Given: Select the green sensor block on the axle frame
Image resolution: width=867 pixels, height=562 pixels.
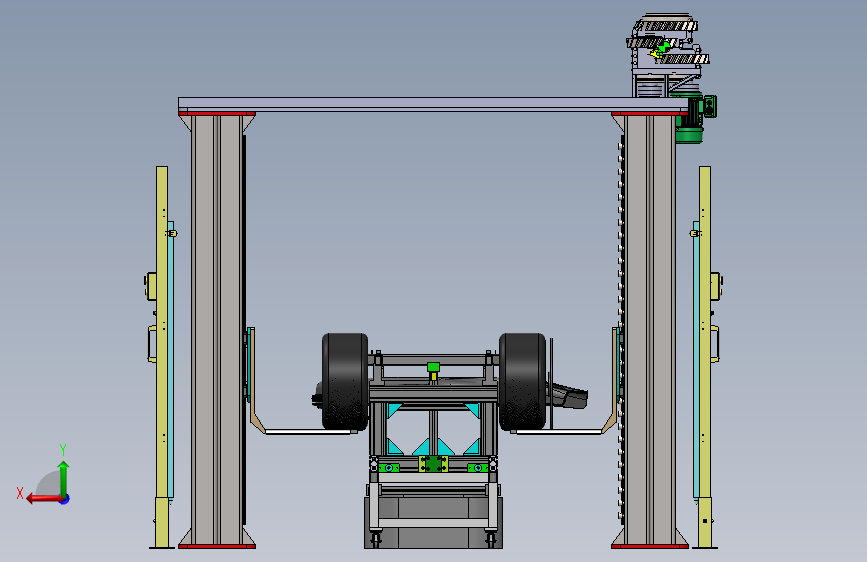Looking at the screenshot, I should [x=434, y=367].
